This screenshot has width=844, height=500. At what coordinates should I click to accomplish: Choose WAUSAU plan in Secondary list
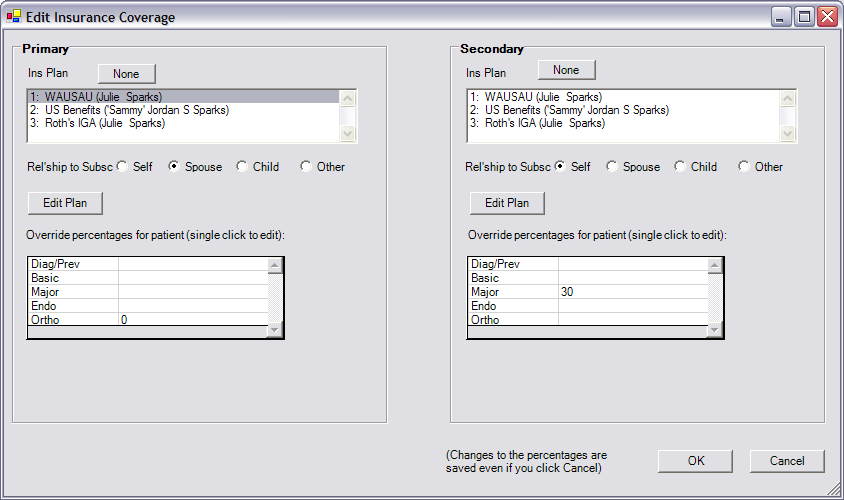tap(623, 97)
